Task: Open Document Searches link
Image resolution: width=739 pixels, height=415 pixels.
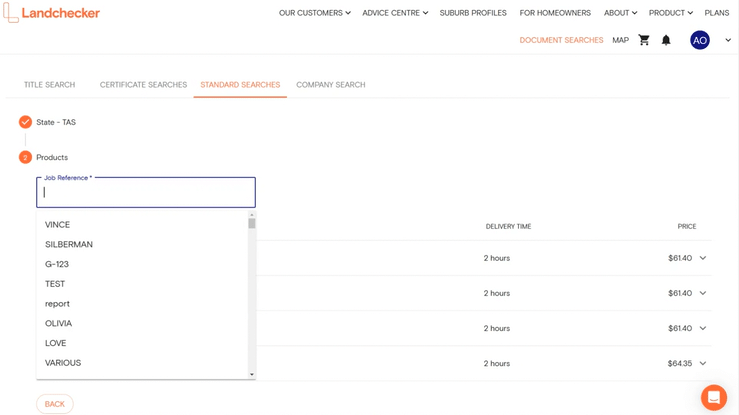Action: 561,40
